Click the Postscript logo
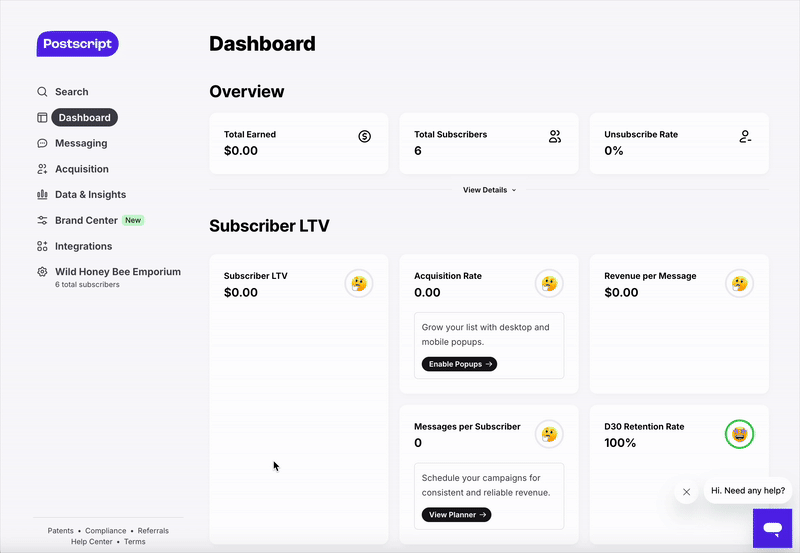The image size is (800, 553). click(x=77, y=44)
